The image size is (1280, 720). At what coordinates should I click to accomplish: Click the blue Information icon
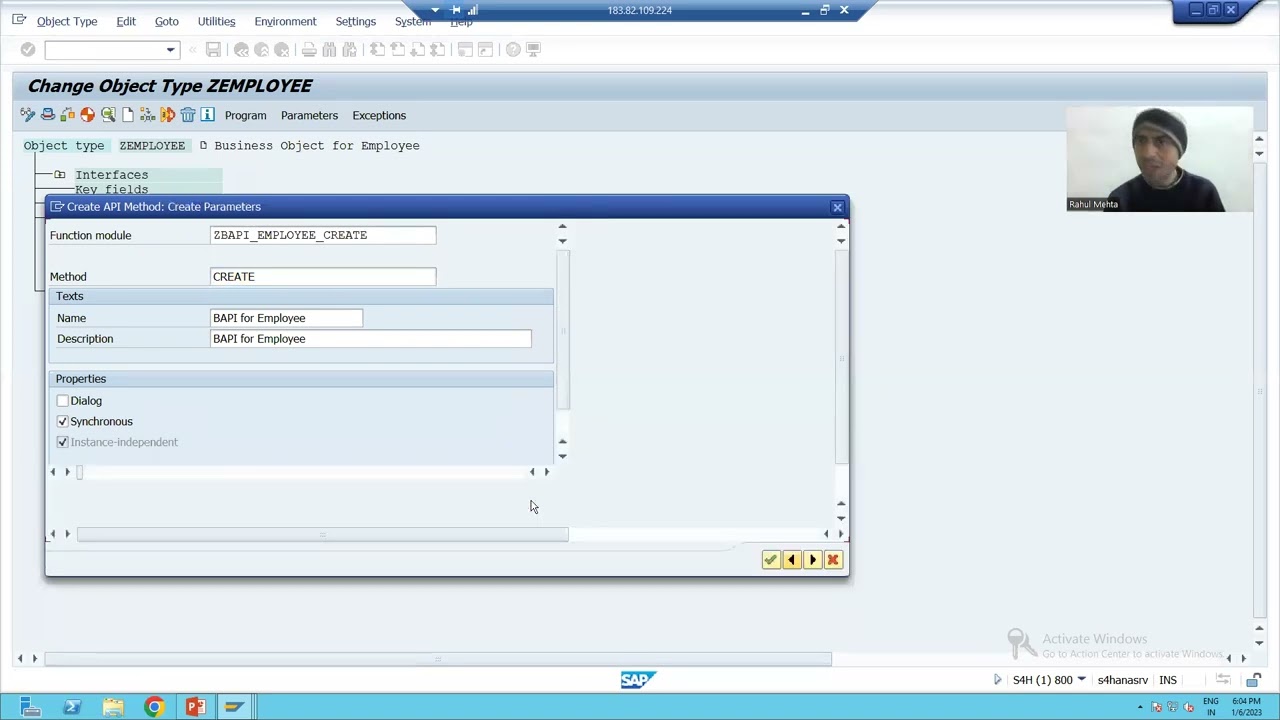(x=208, y=115)
